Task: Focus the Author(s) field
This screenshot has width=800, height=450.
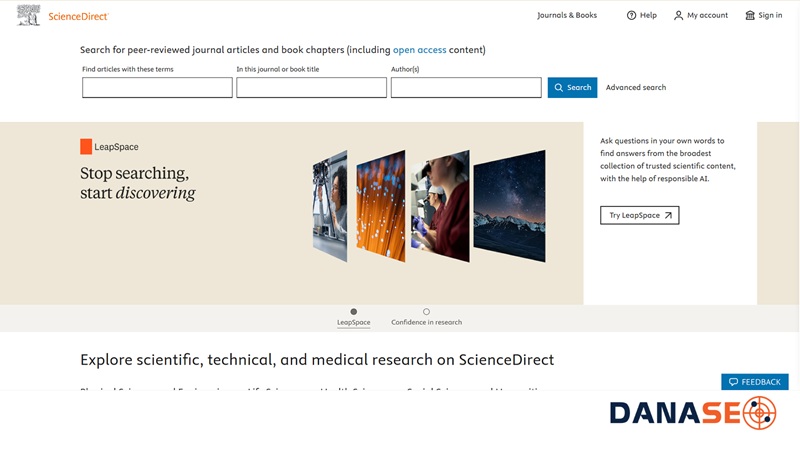Action: tap(466, 87)
